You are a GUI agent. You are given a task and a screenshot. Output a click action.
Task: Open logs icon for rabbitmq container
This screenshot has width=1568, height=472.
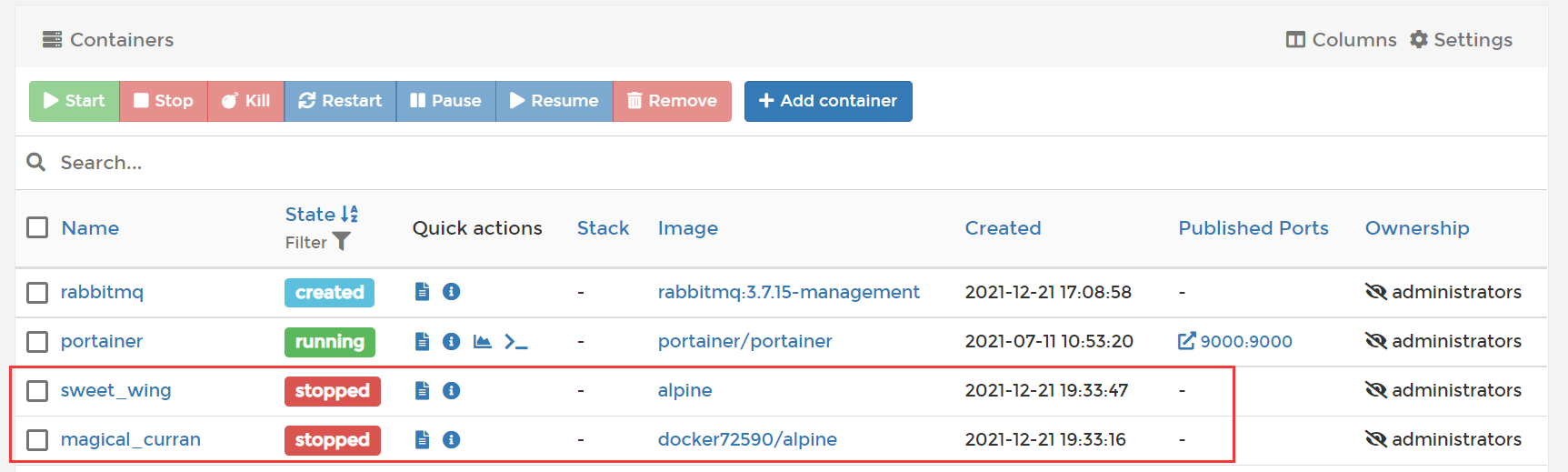422,292
